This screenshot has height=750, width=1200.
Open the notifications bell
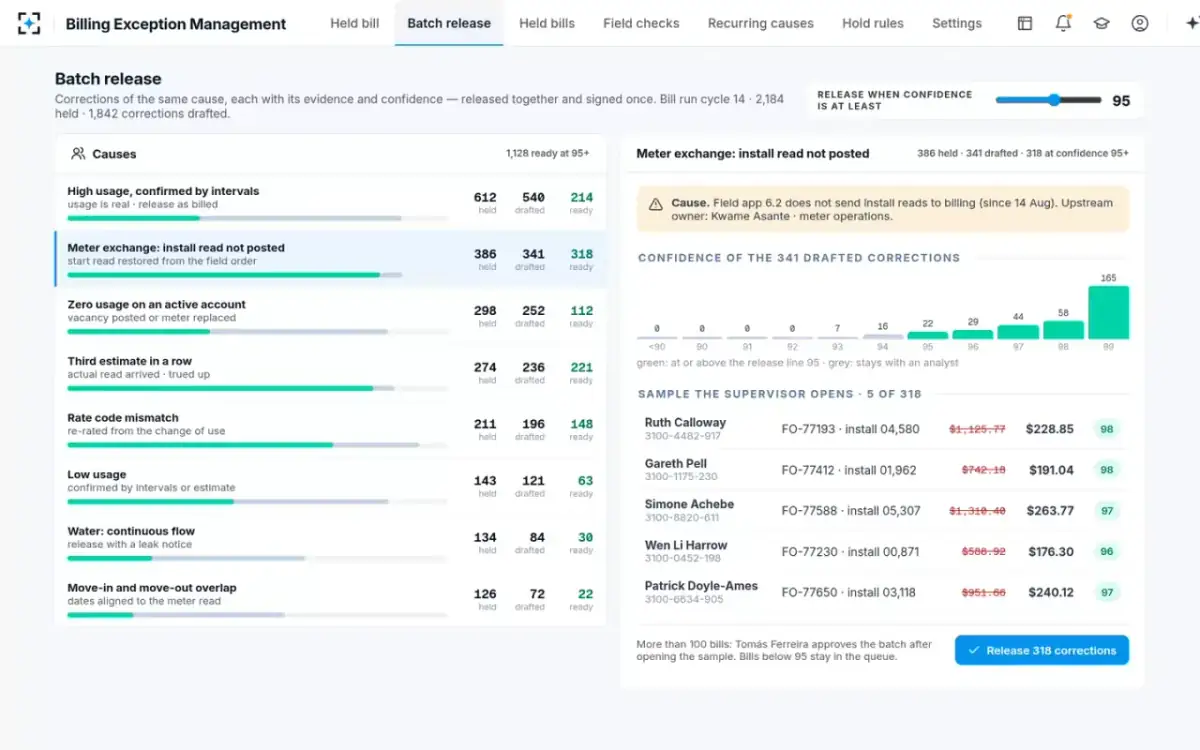1063,23
